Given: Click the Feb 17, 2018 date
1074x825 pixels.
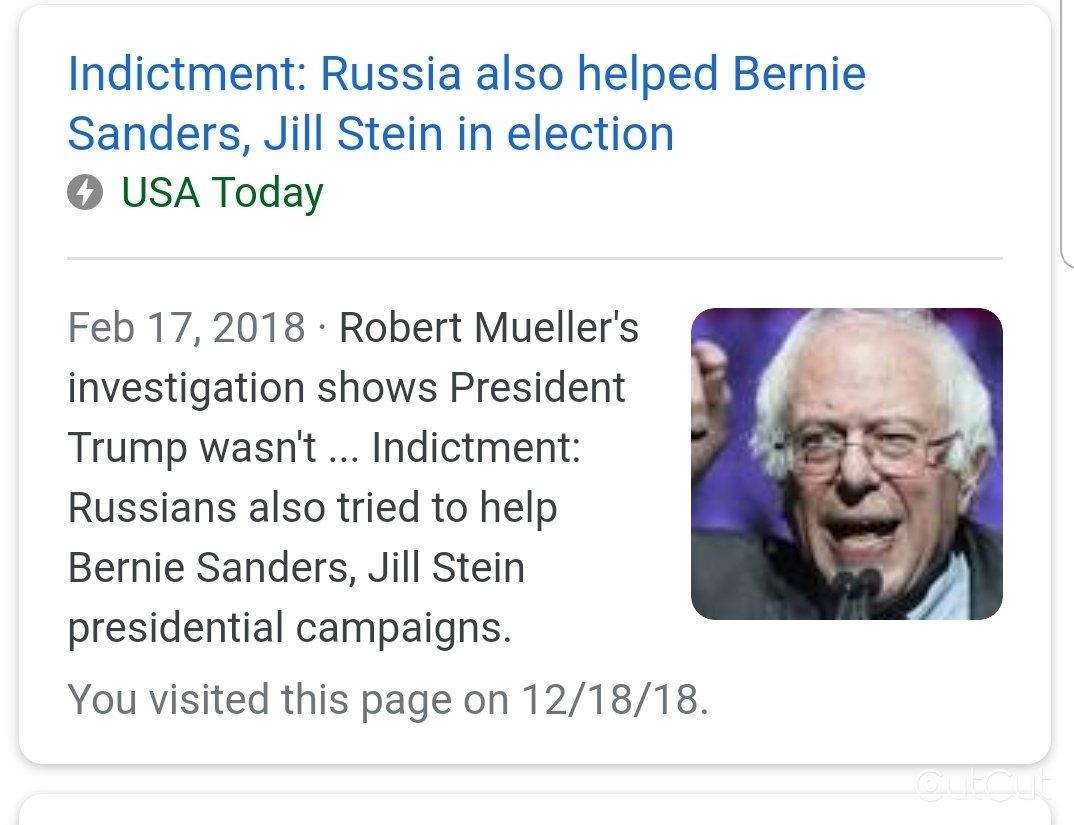Looking at the screenshot, I should (x=186, y=328).
